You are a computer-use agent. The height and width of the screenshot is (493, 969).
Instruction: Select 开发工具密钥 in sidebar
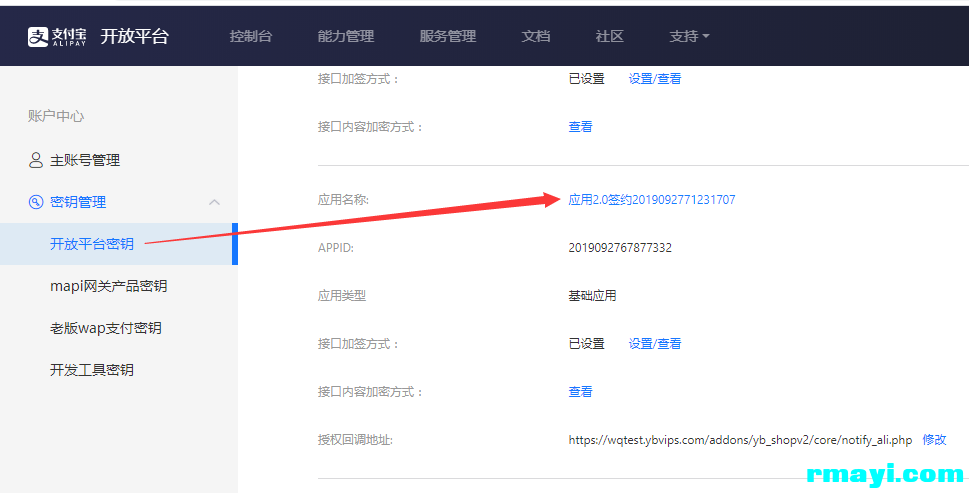click(91, 370)
